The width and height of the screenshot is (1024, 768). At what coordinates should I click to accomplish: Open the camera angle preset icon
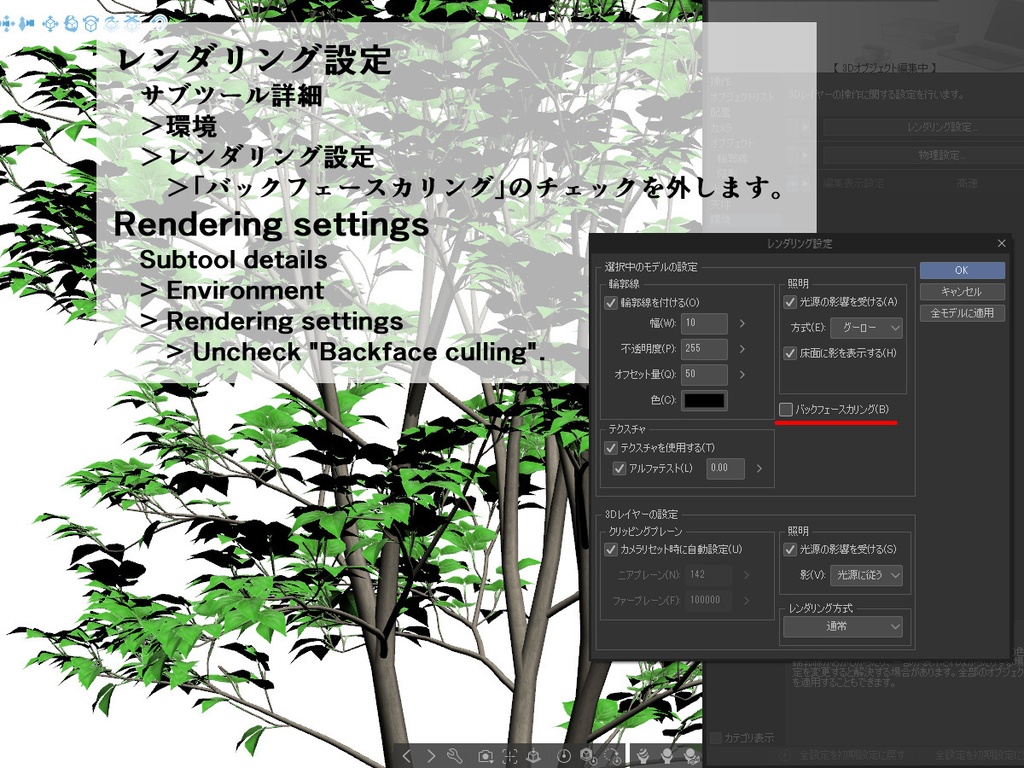[486, 756]
